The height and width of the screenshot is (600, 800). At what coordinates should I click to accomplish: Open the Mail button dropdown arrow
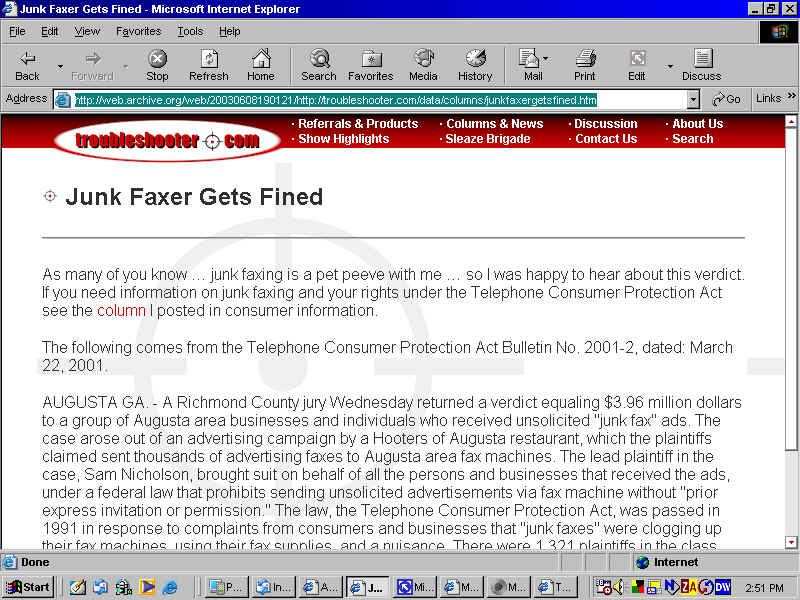(545, 58)
